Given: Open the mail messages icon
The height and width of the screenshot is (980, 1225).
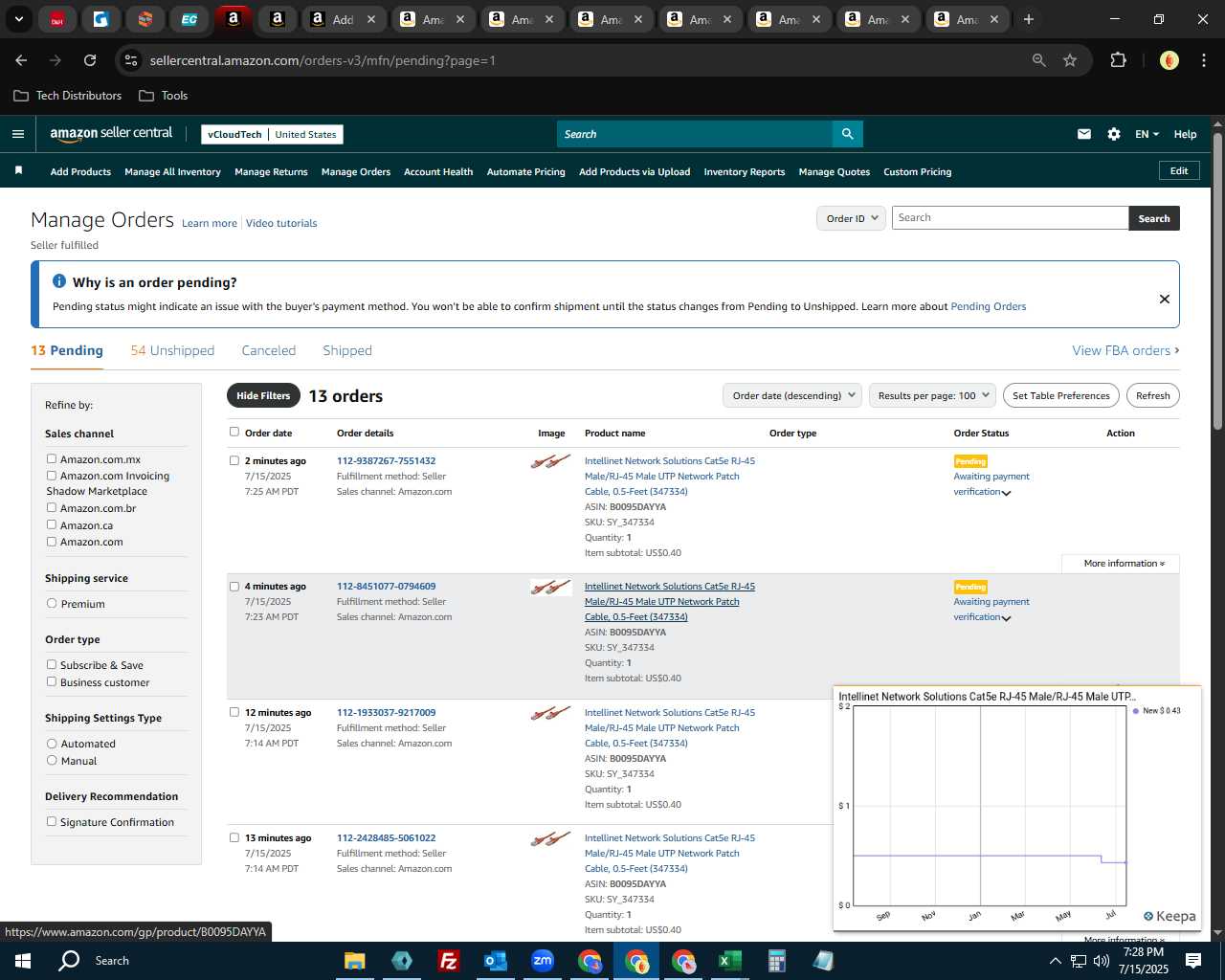Looking at the screenshot, I should [1083, 134].
